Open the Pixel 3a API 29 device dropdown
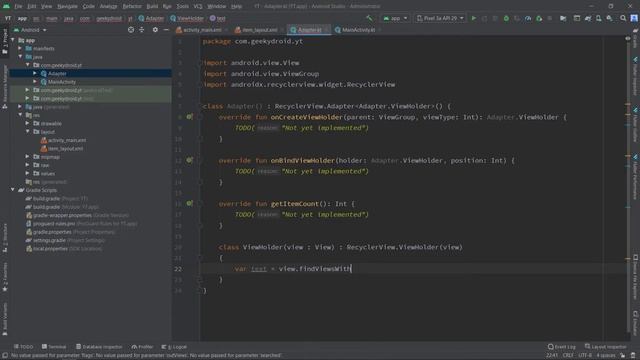The width and height of the screenshot is (640, 360). pos(440,18)
